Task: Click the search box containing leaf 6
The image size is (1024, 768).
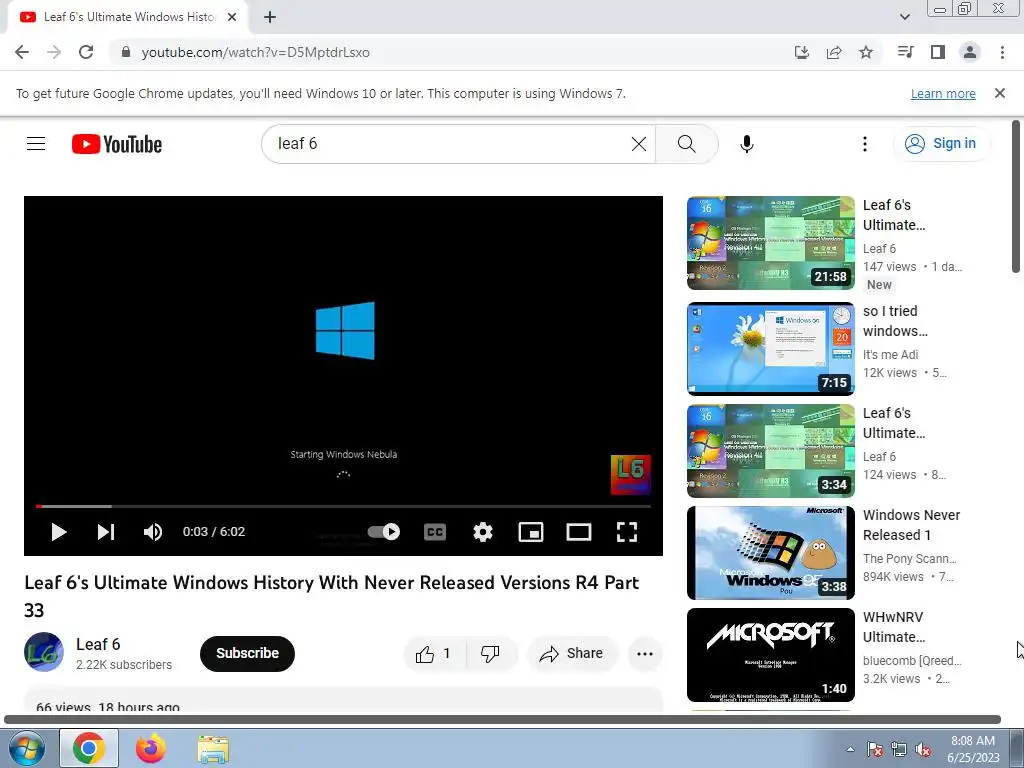Action: (x=451, y=144)
